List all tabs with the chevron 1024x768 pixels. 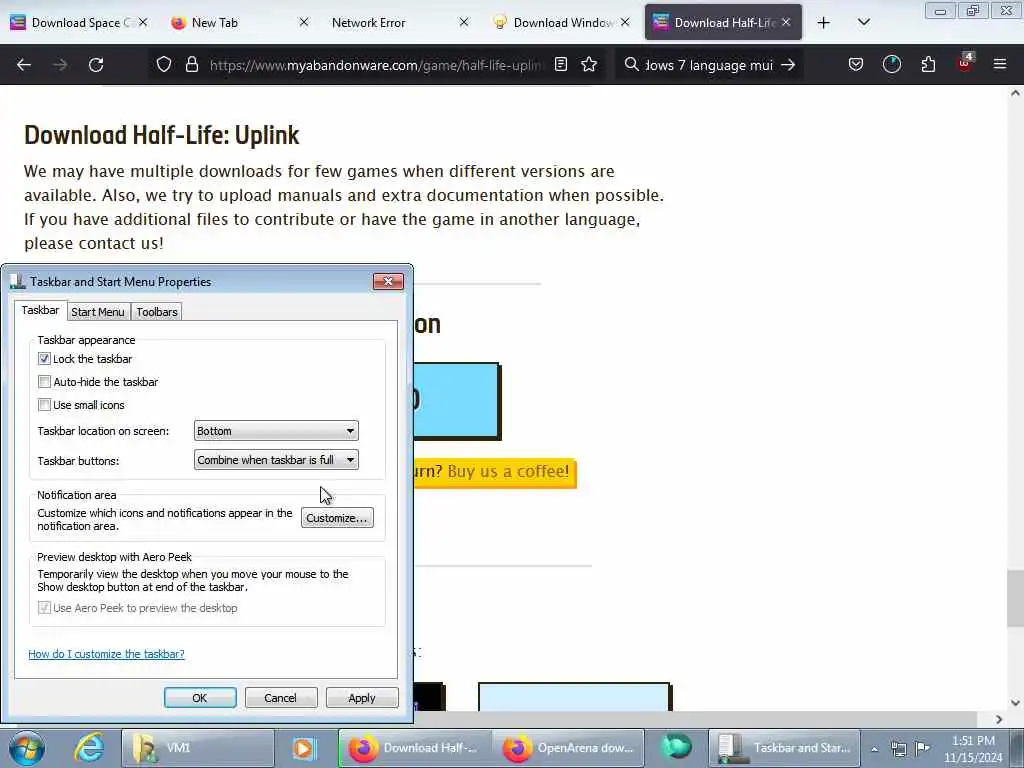pyautogui.click(x=863, y=22)
